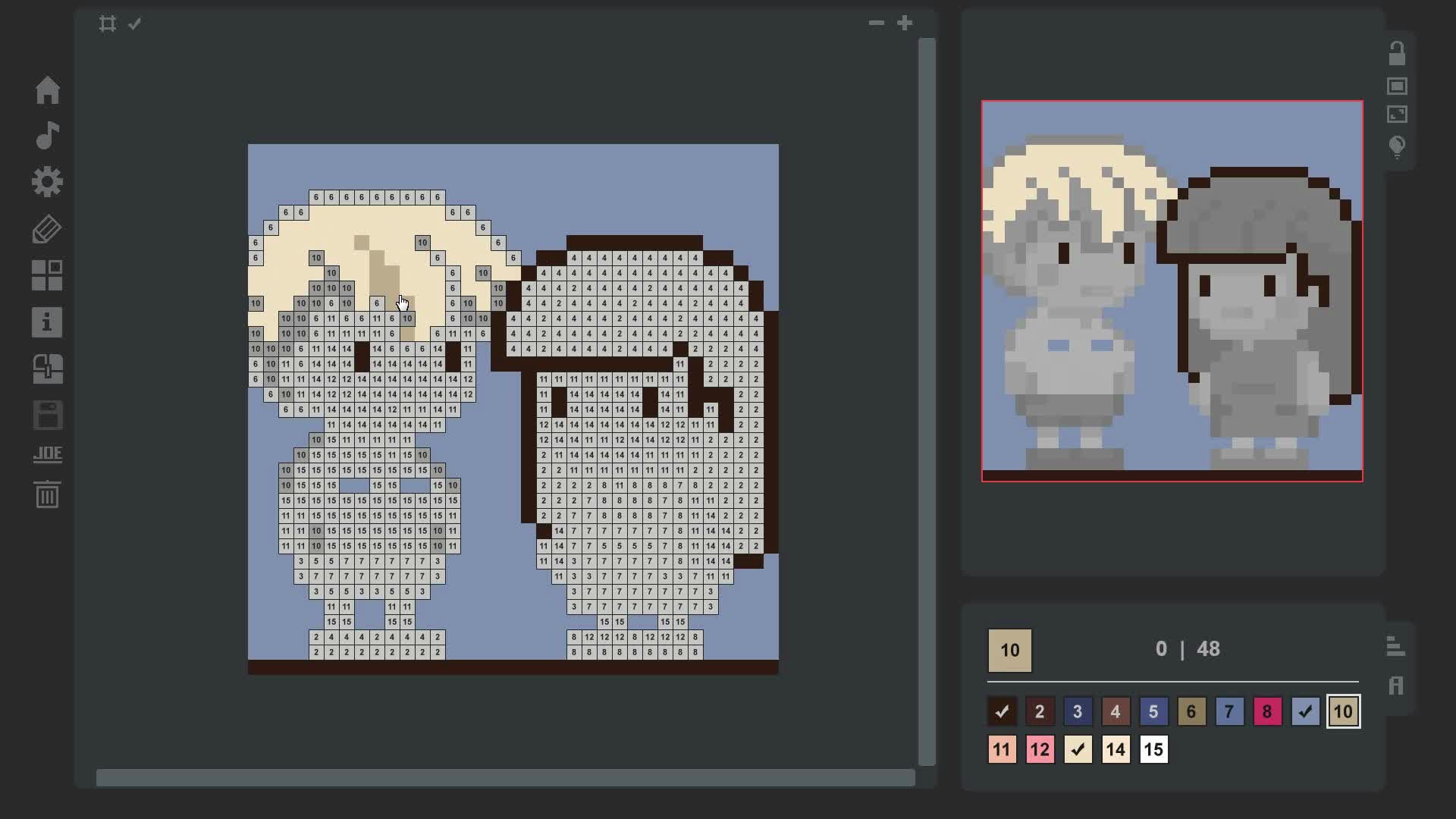Pick color swatch number 4

pyautogui.click(x=1116, y=712)
